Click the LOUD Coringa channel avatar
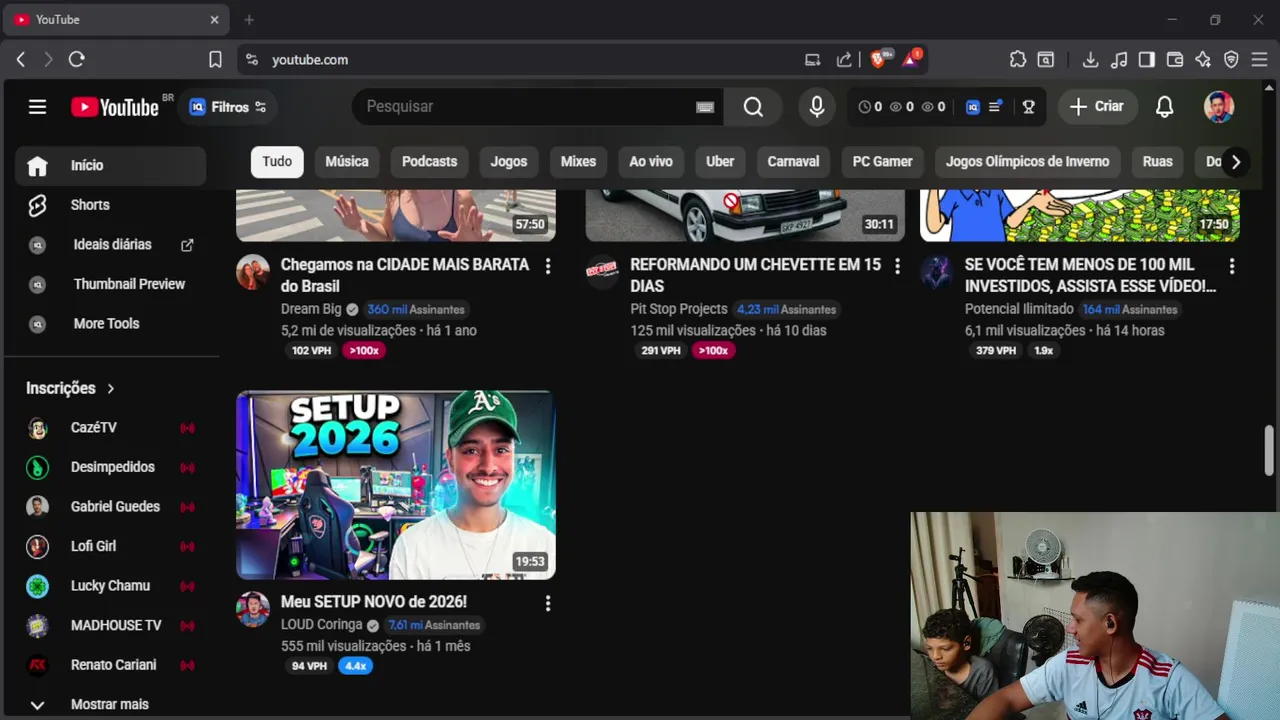This screenshot has width=1280, height=720. pyautogui.click(x=253, y=609)
